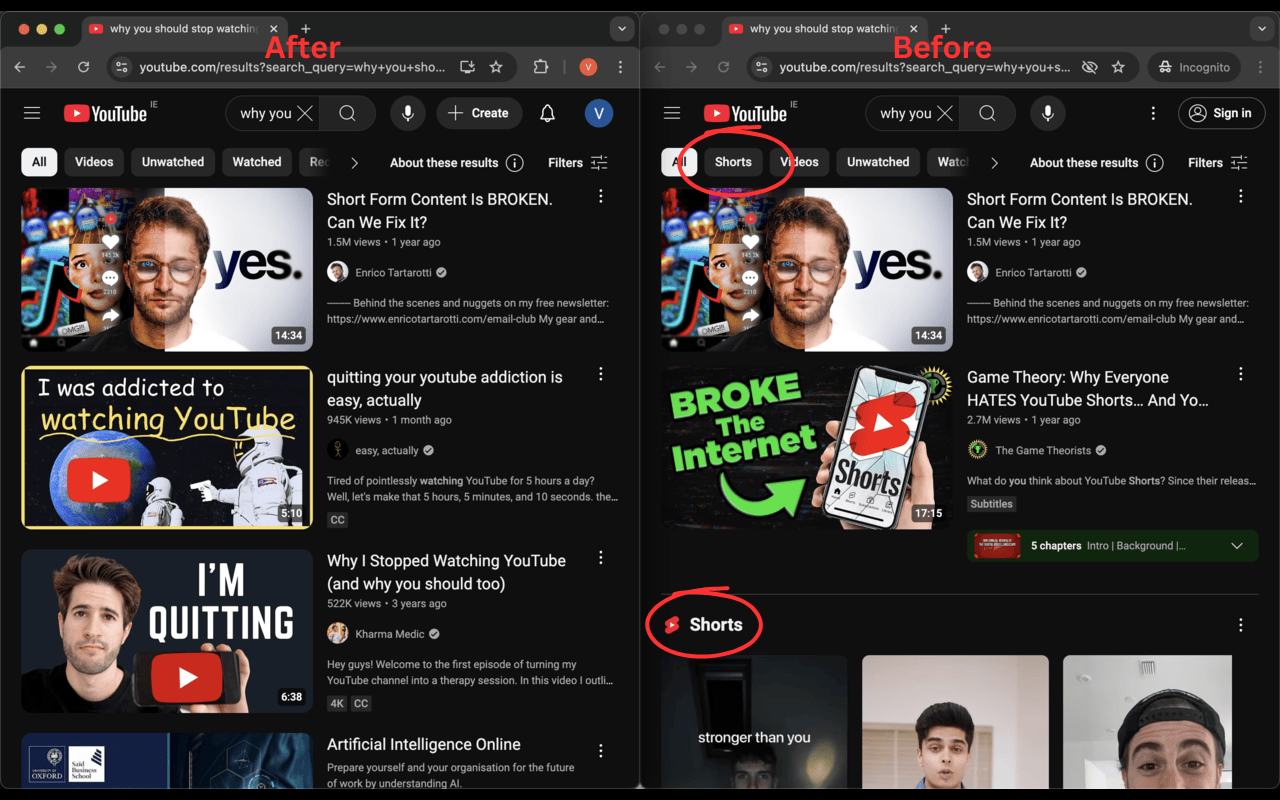Click browser tab title in Before window
Screen dimensions: 1280x800
[x=824, y=29]
